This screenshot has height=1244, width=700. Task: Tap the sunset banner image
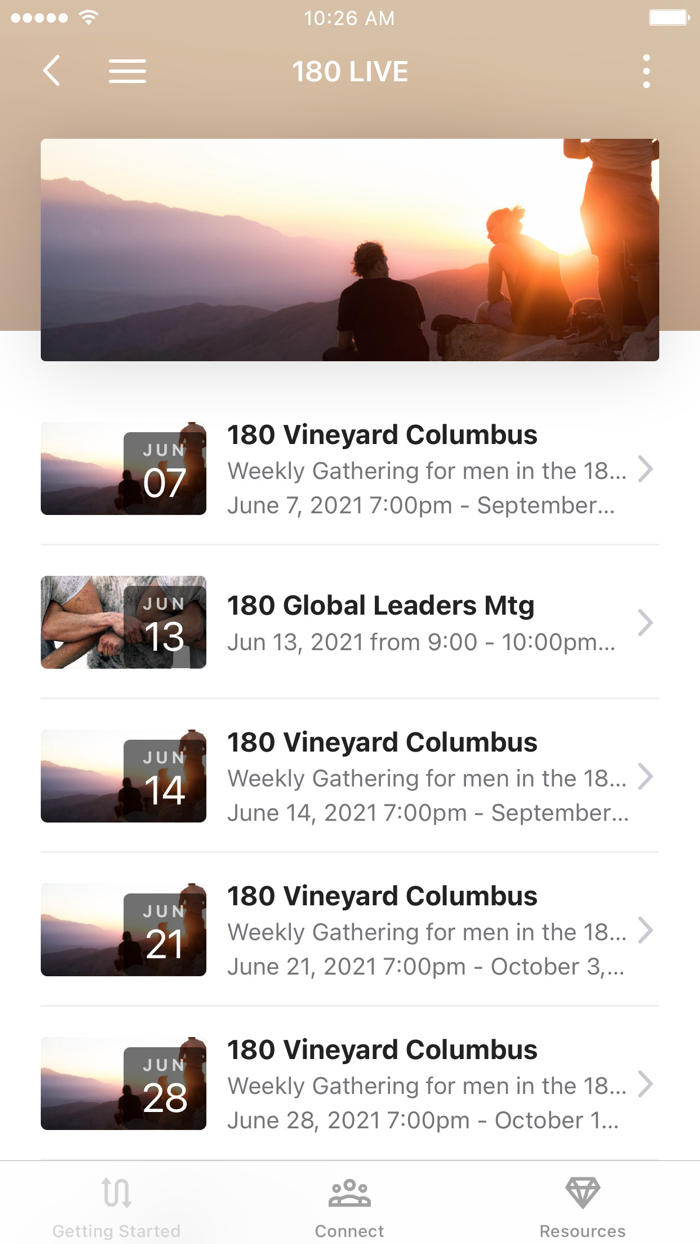(350, 249)
